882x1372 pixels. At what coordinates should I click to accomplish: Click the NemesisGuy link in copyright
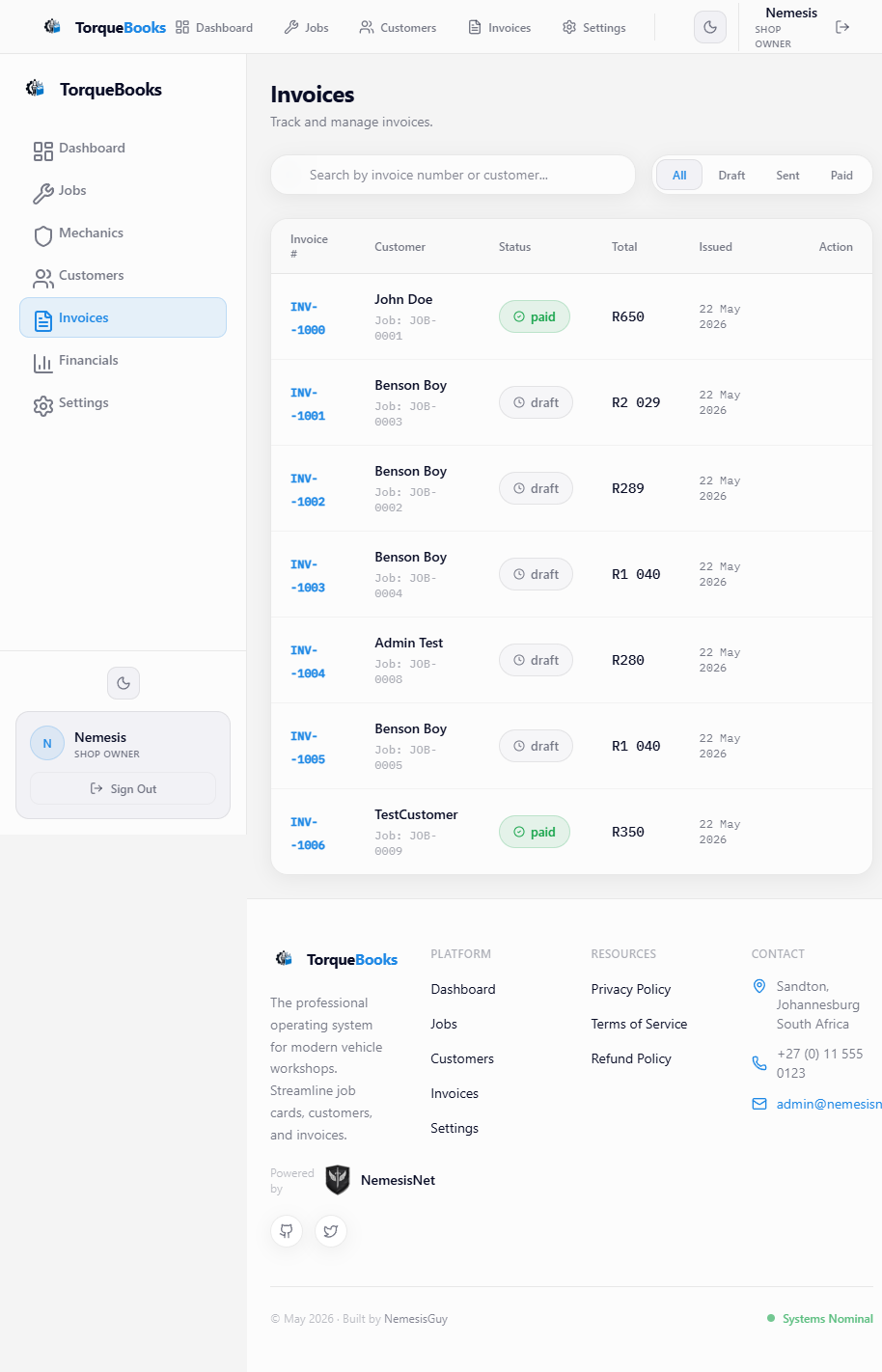point(416,1319)
